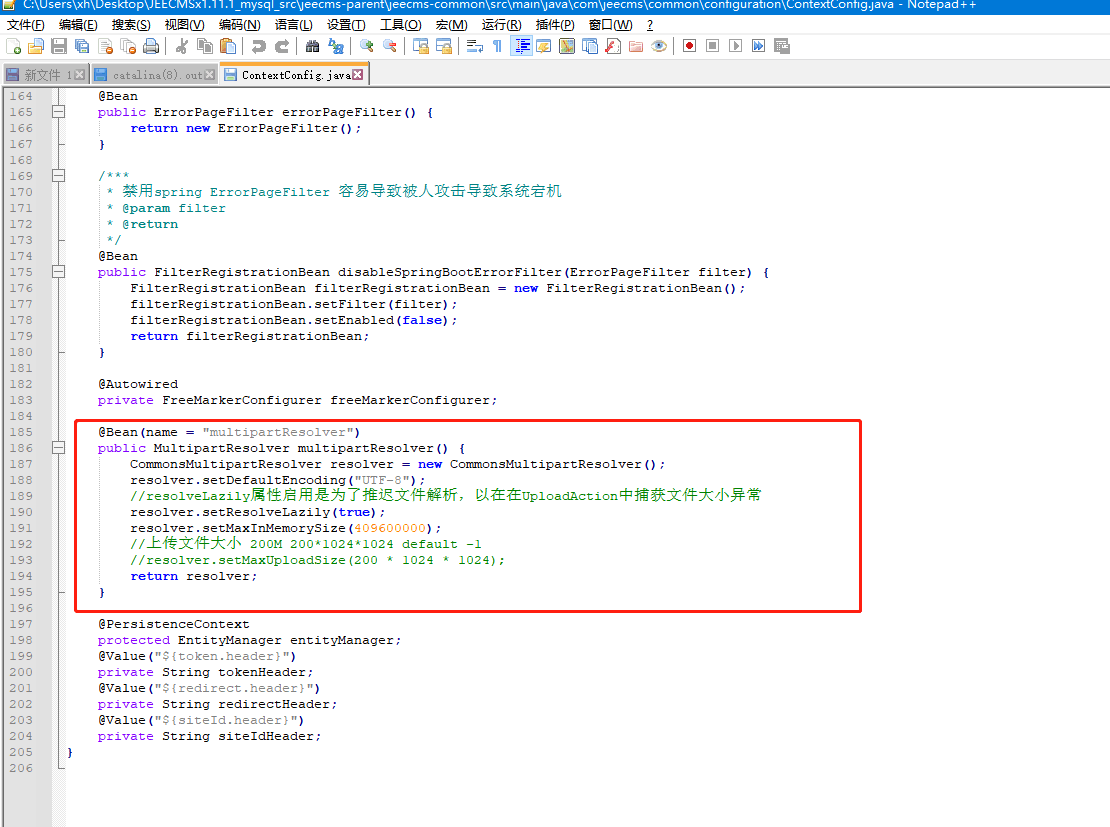The width and height of the screenshot is (1110, 827).
Task: Print the document with the printer icon
Action: click(151, 47)
